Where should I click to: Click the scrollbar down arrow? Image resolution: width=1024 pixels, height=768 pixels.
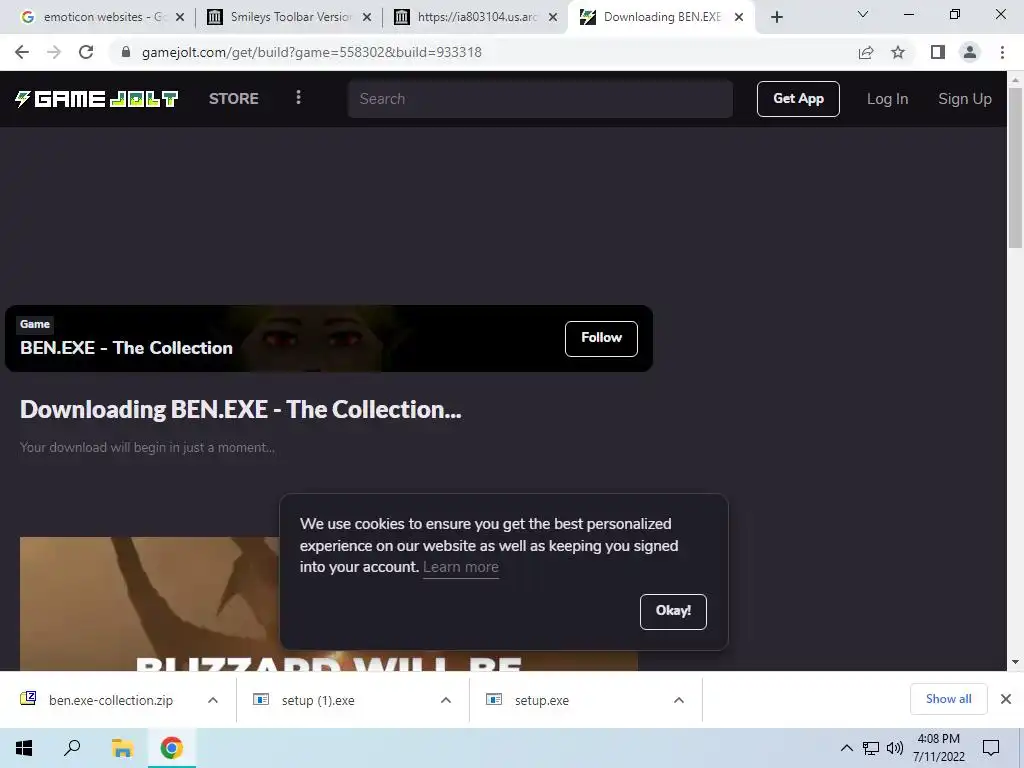coord(1015,662)
